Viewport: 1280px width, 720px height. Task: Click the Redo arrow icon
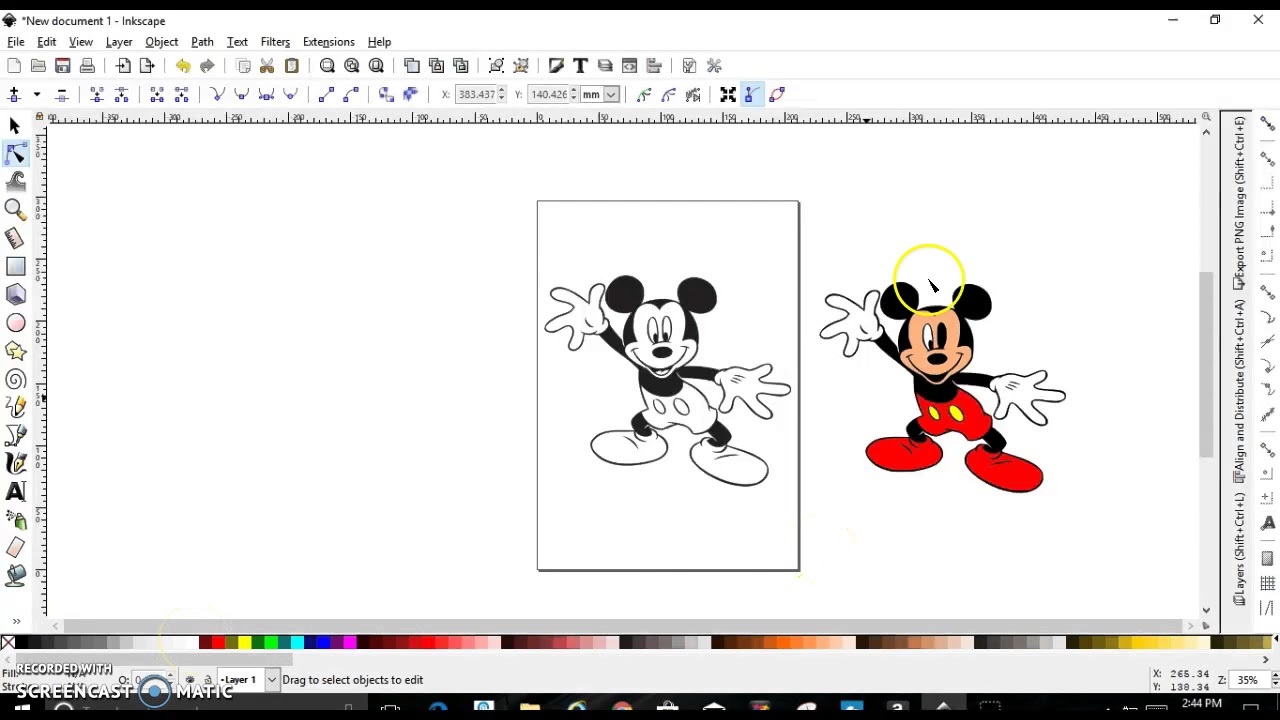pos(207,66)
